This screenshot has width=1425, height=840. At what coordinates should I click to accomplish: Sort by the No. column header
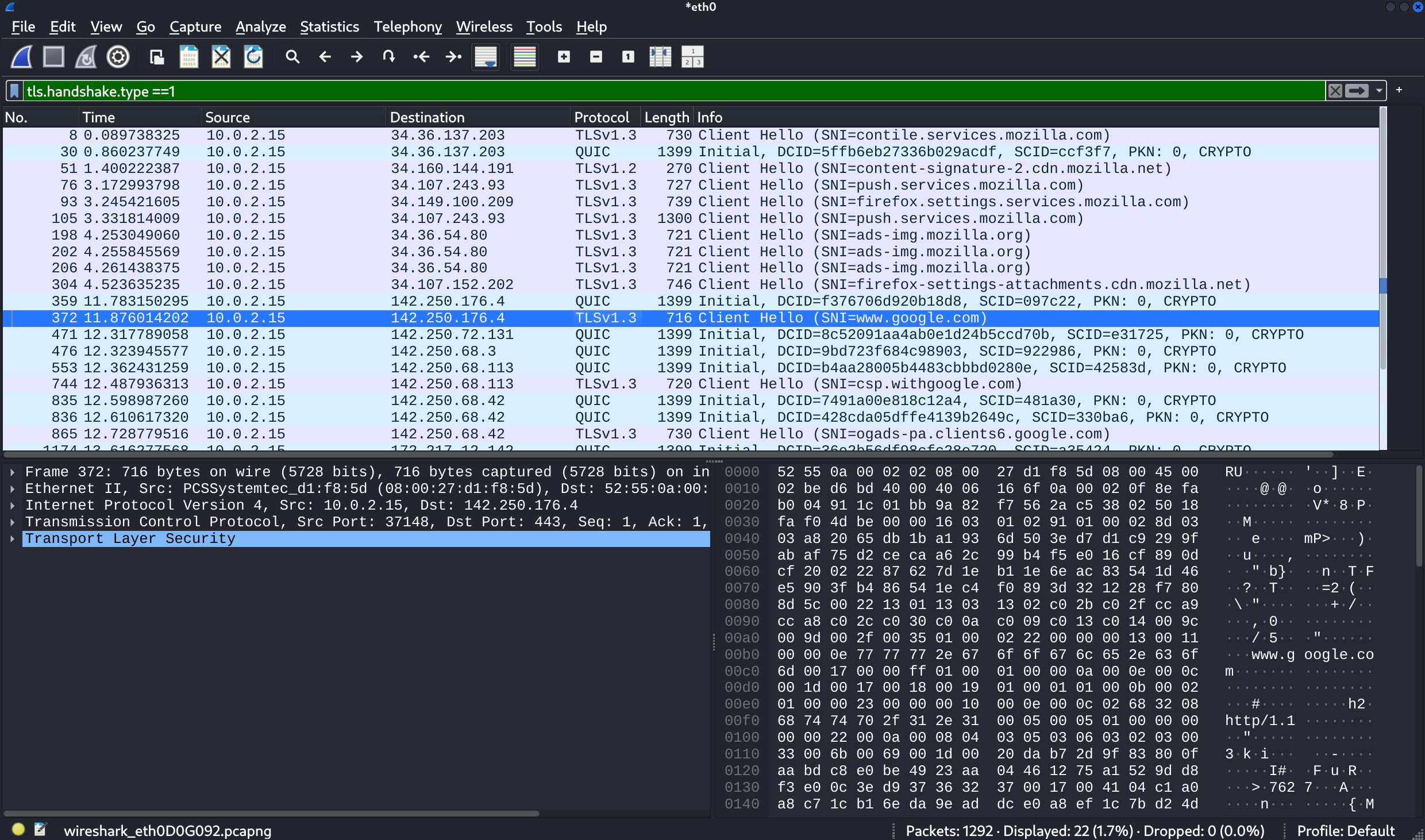click(x=40, y=117)
